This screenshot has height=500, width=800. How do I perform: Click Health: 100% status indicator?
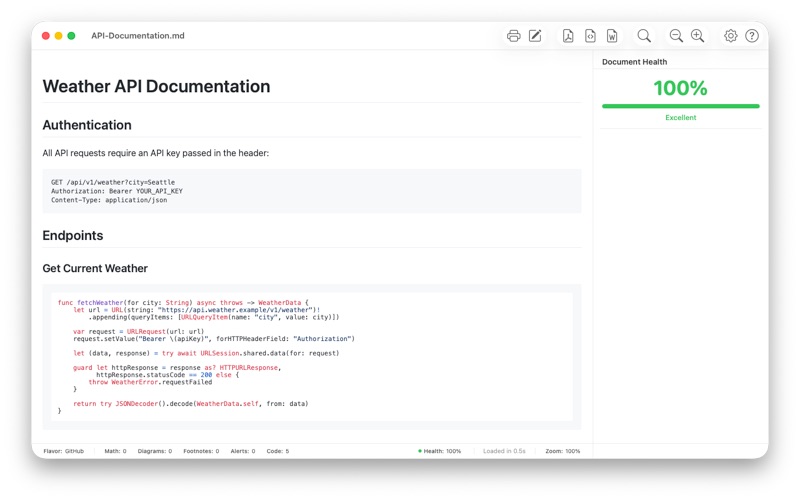(439, 451)
